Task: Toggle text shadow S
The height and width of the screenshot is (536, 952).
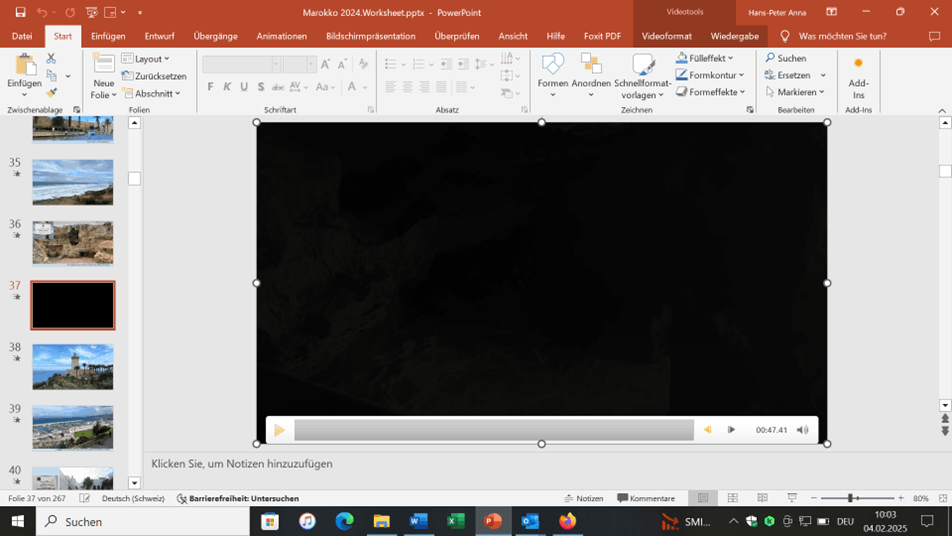Action: pos(261,87)
